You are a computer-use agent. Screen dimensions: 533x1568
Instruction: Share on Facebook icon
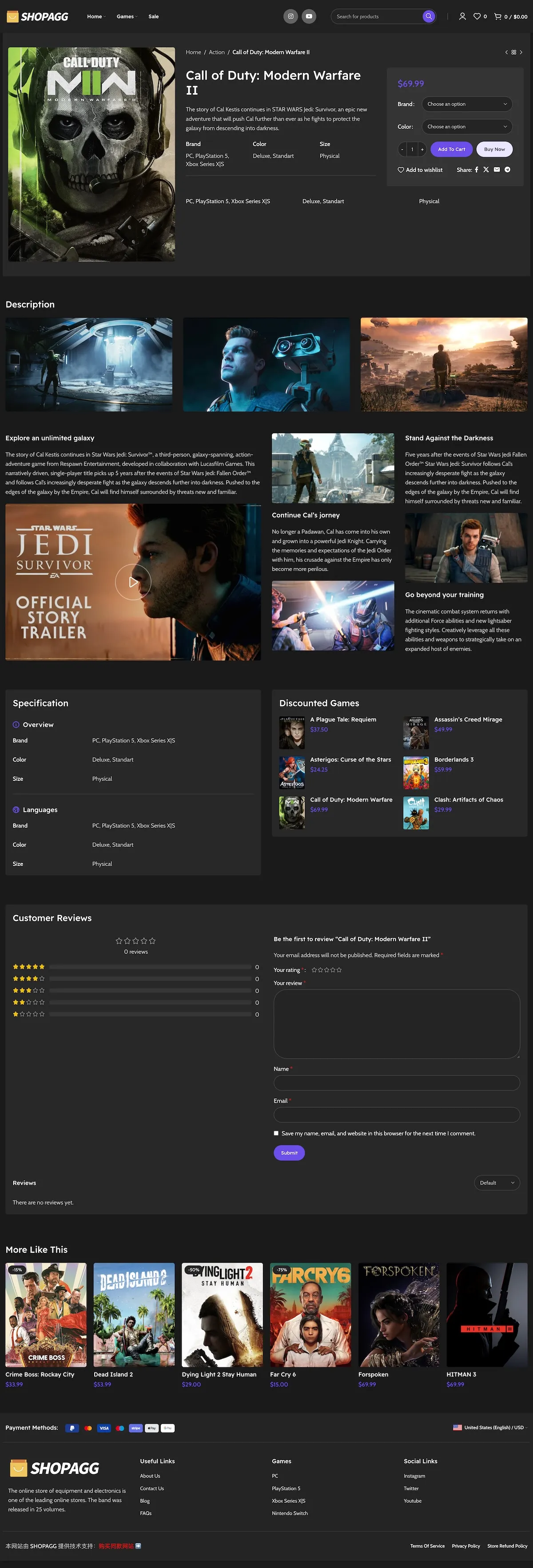tap(476, 170)
